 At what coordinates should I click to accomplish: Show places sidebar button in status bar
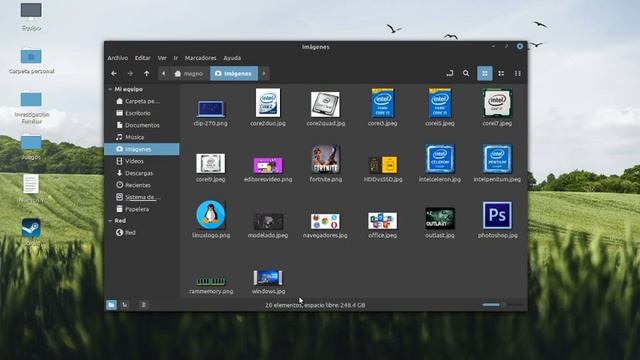click(111, 305)
